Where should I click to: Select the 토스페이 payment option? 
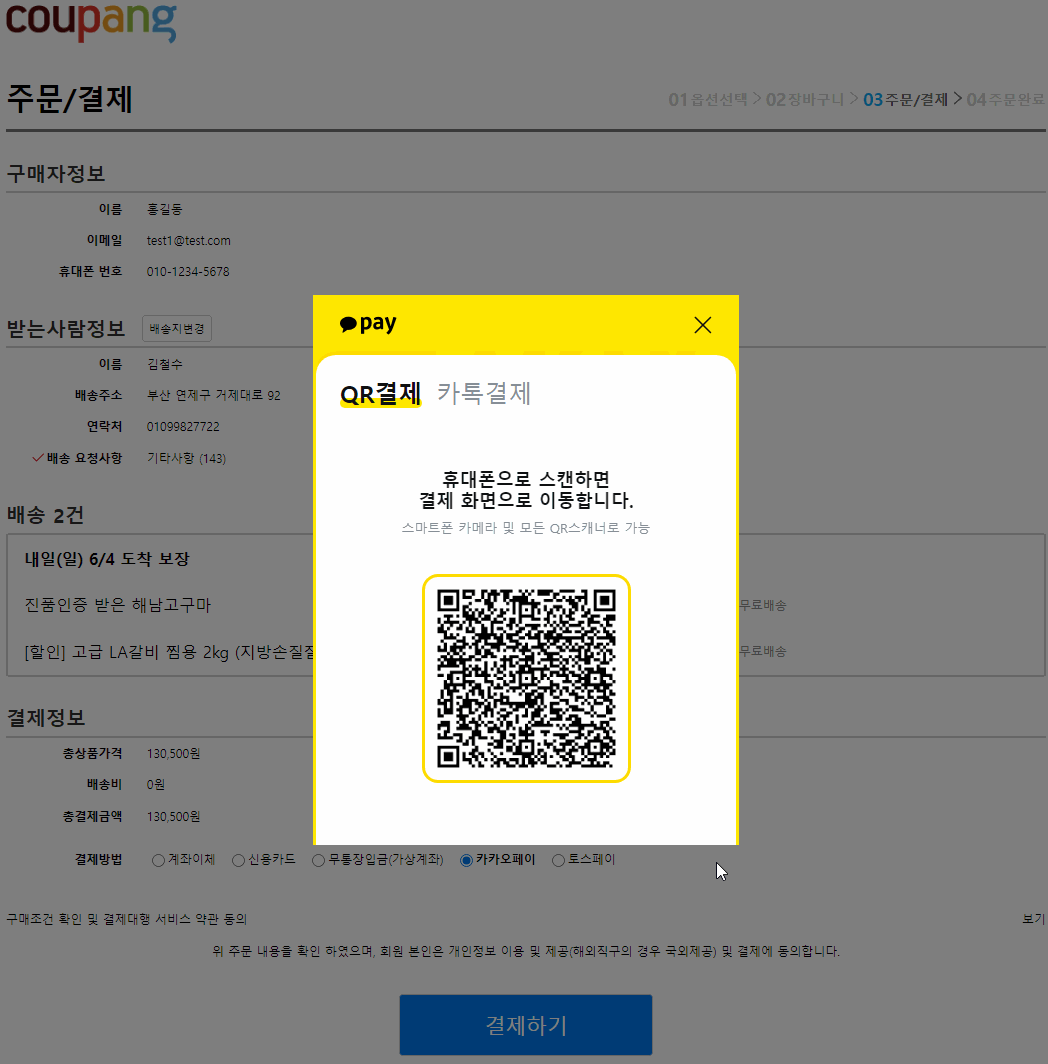pyautogui.click(x=556, y=859)
